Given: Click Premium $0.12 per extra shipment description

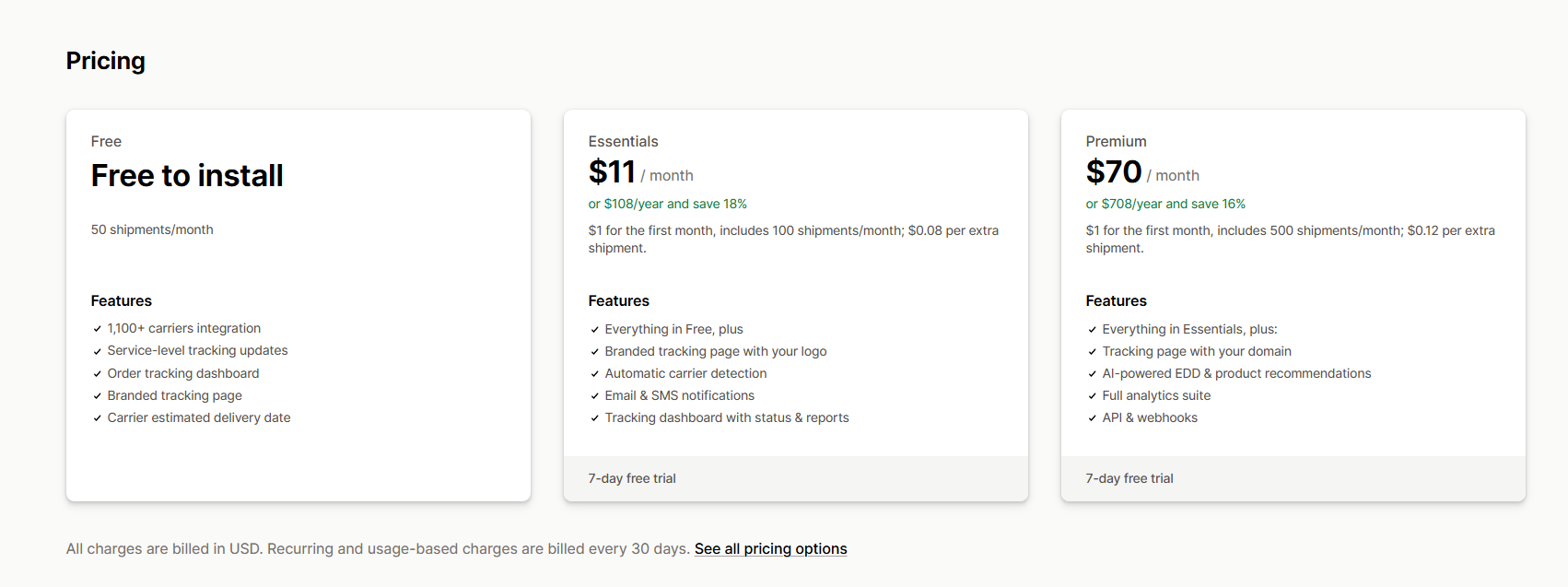Looking at the screenshot, I should tap(1291, 239).
